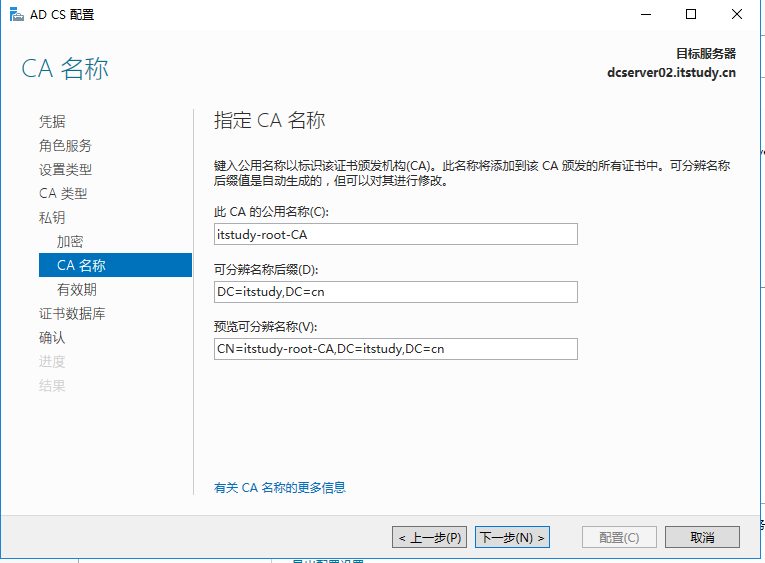This screenshot has width=765, height=563.
Task: Go back with 上一步(P) button
Action: tap(429, 537)
